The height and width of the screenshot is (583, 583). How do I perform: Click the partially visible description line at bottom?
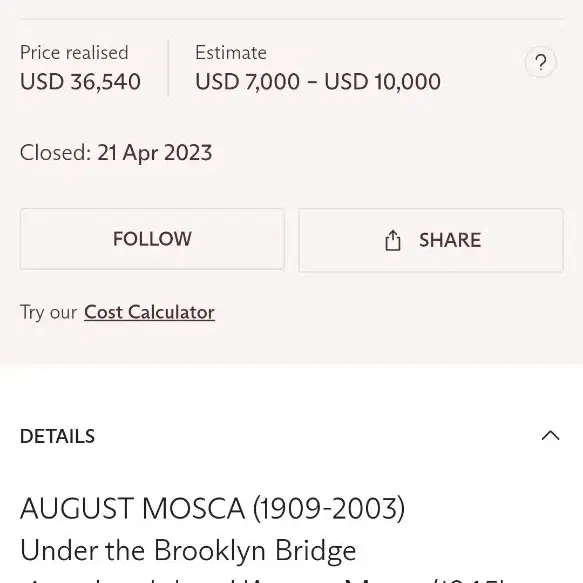click(x=262, y=579)
